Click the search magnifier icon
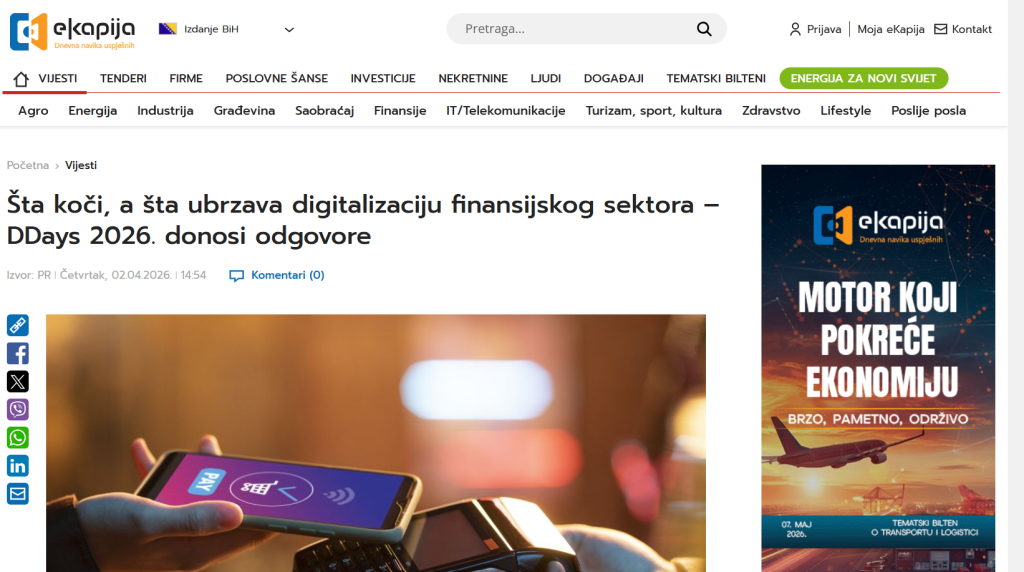The height and width of the screenshot is (572, 1024). pos(704,29)
